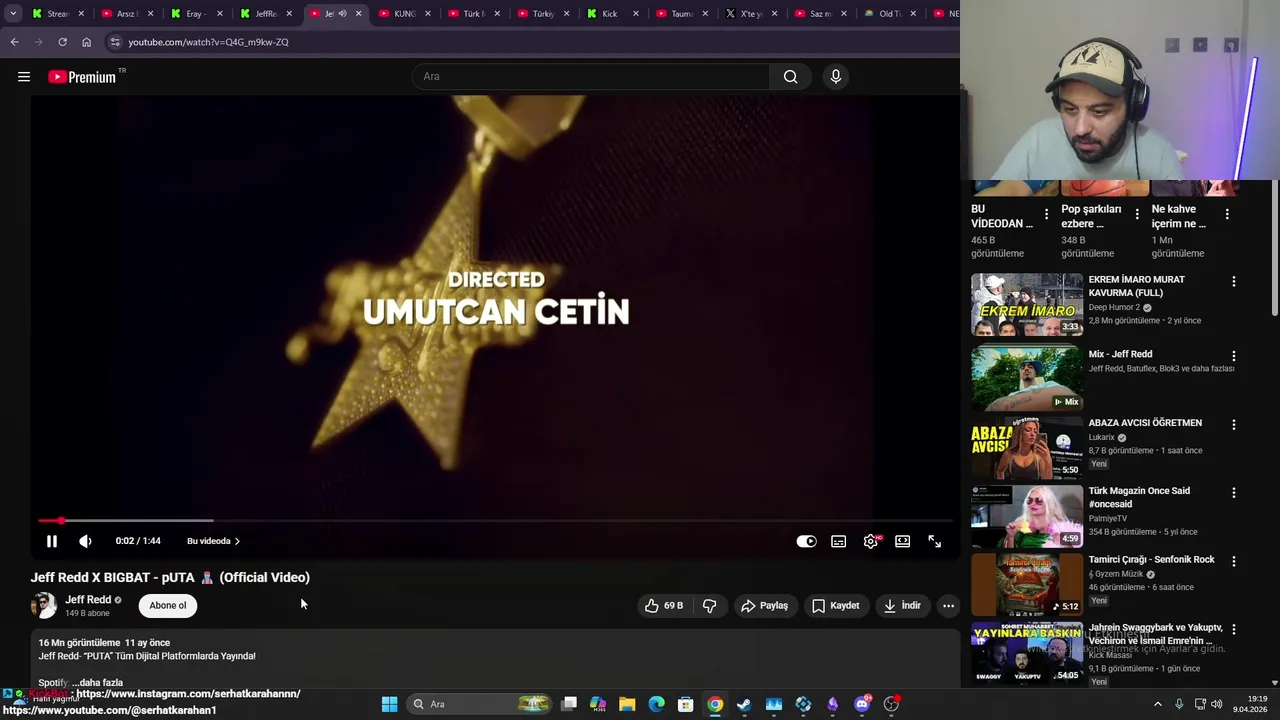
Task: Expand the 'Bu videoda' chapter chevron
Action: click(x=237, y=541)
